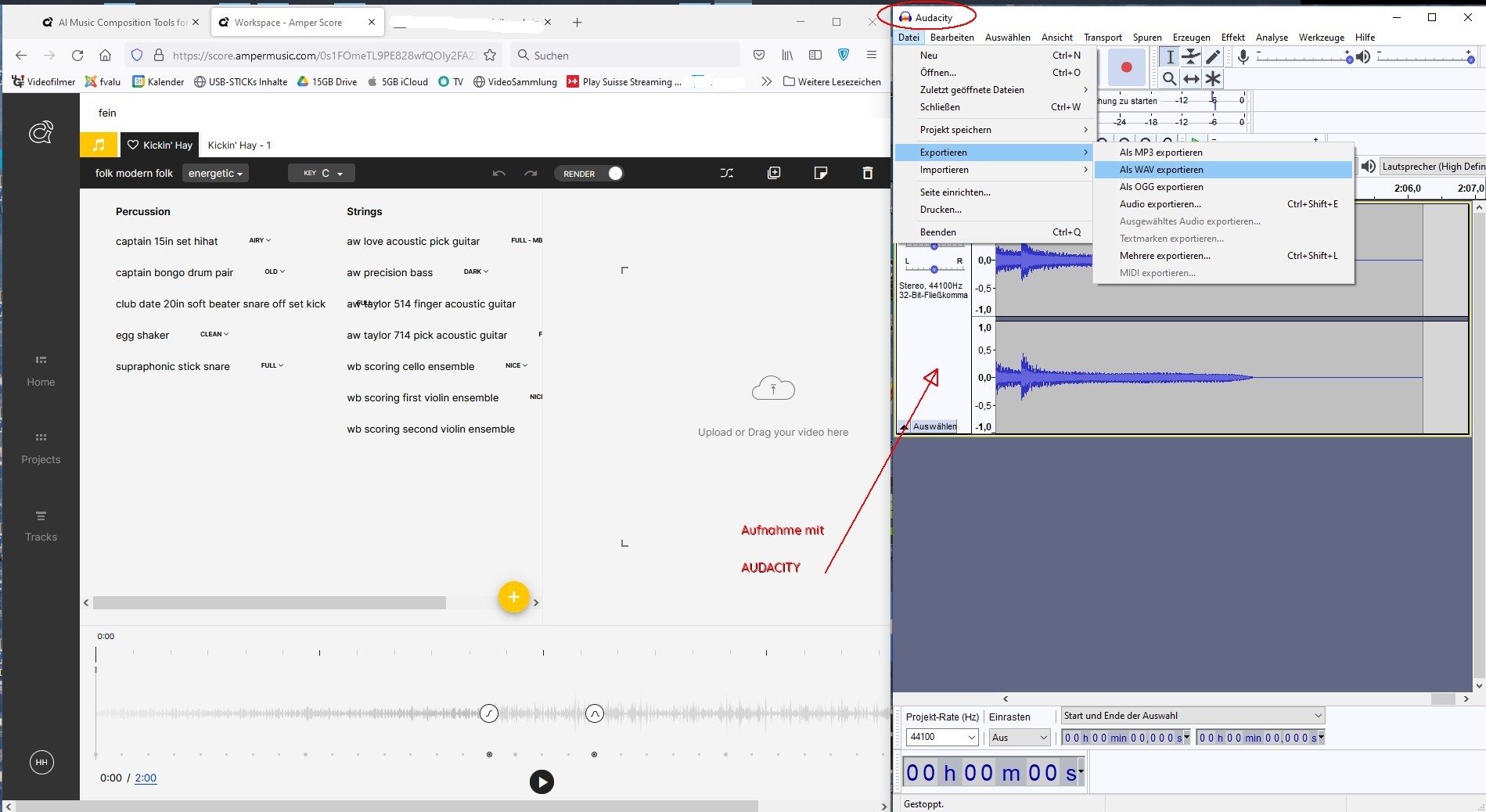Select the Audacity time shift tool
Image resolution: width=1486 pixels, height=812 pixels.
[x=1191, y=78]
